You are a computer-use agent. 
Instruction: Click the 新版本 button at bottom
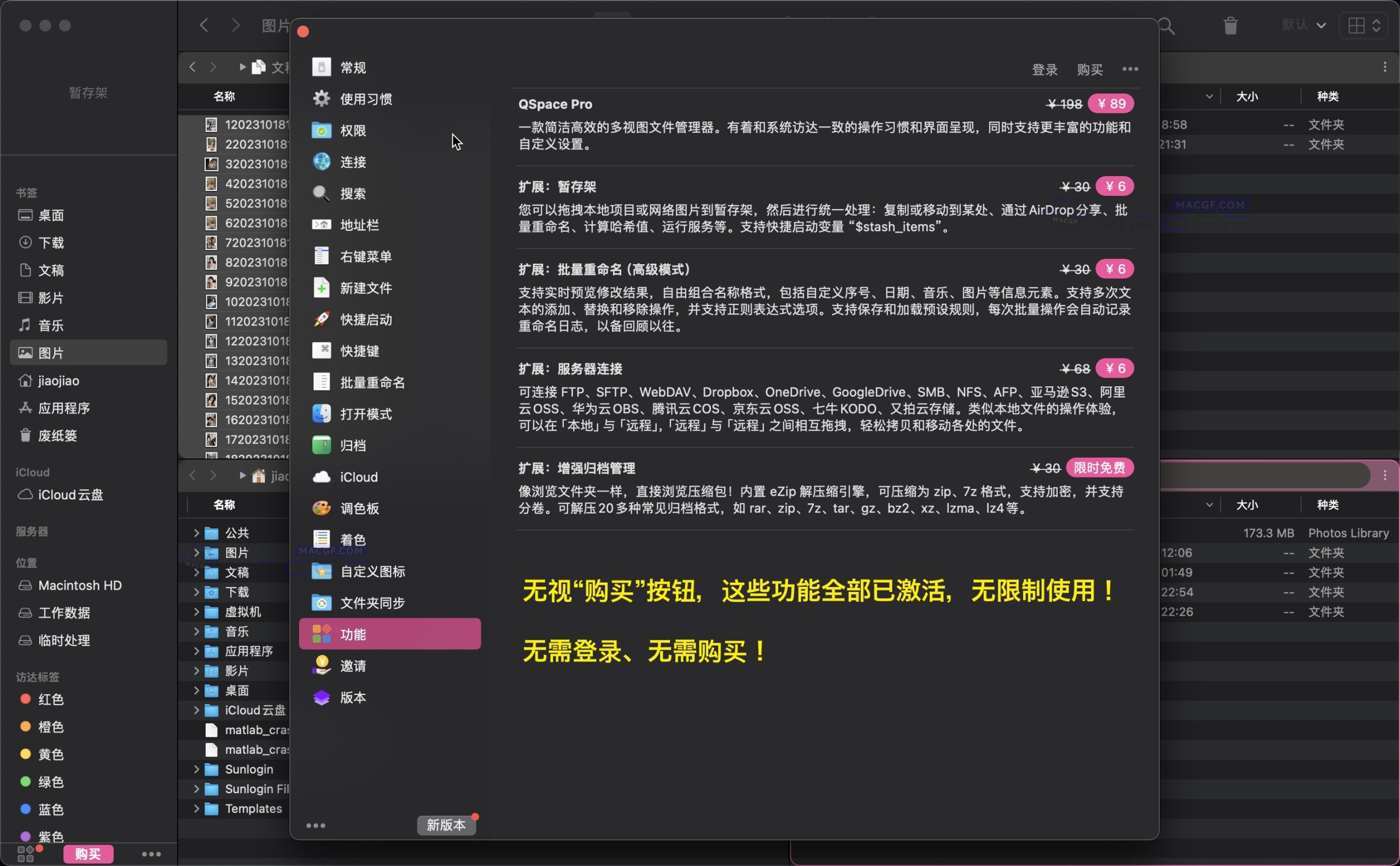(x=446, y=825)
